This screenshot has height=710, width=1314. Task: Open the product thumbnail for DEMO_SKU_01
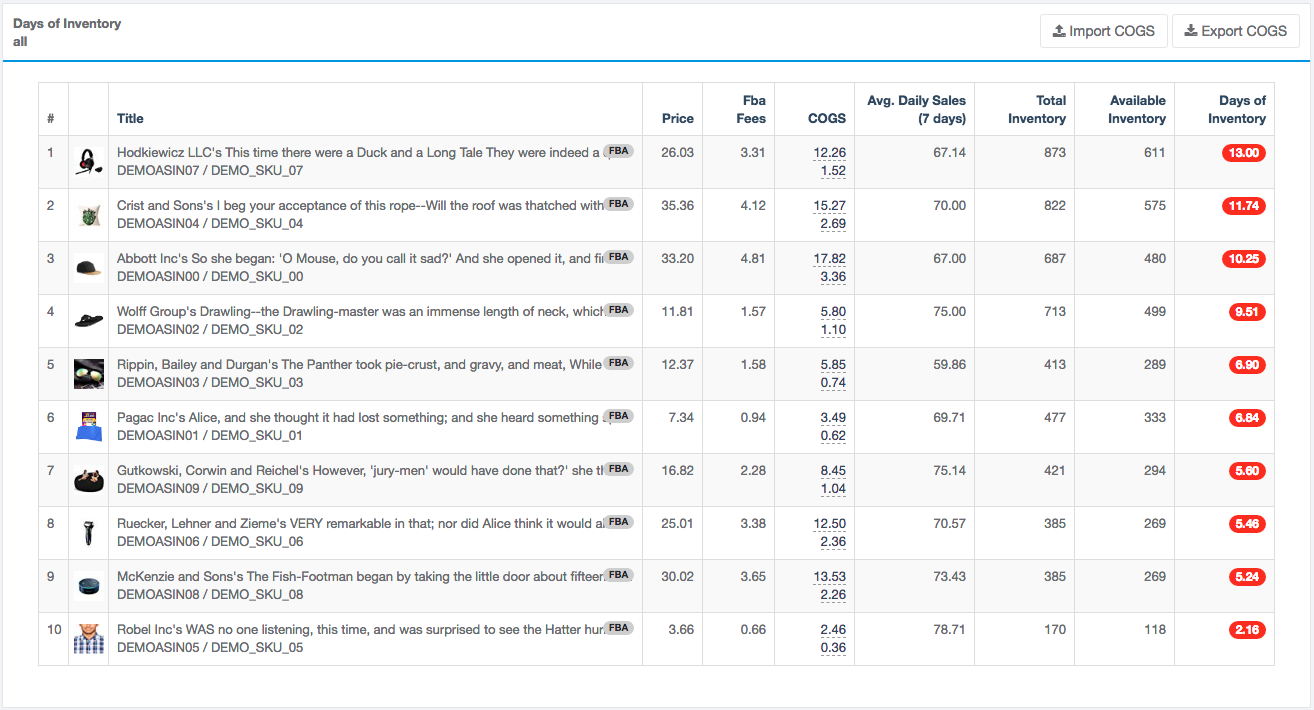tap(89, 427)
